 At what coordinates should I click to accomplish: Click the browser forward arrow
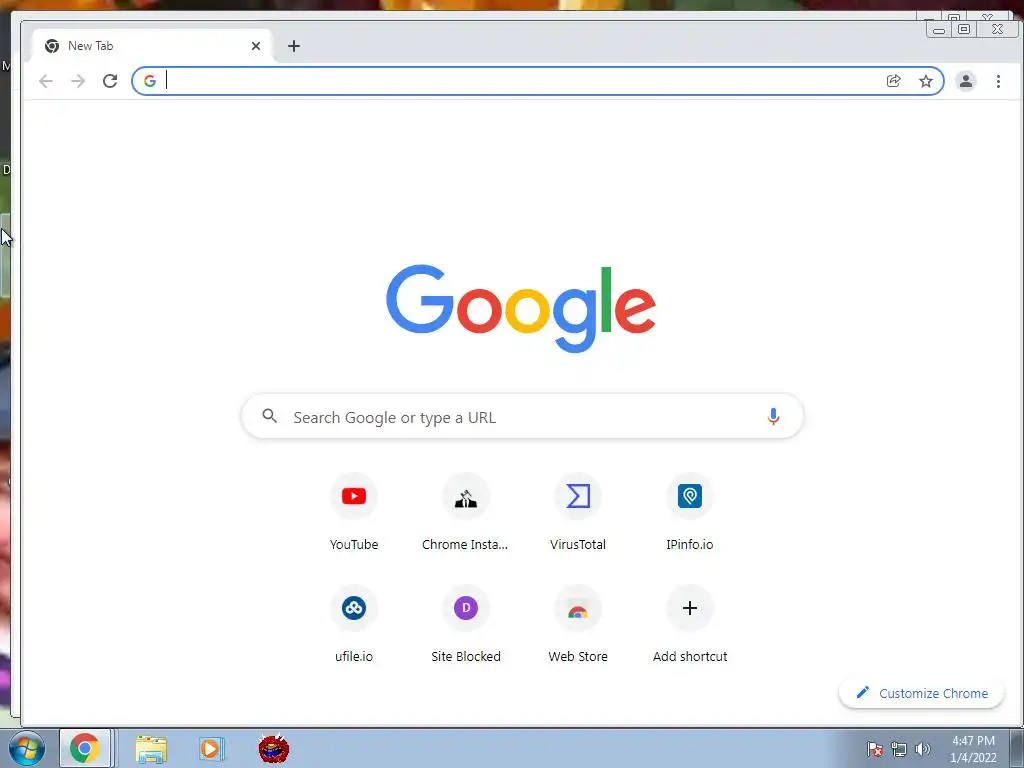[x=78, y=81]
